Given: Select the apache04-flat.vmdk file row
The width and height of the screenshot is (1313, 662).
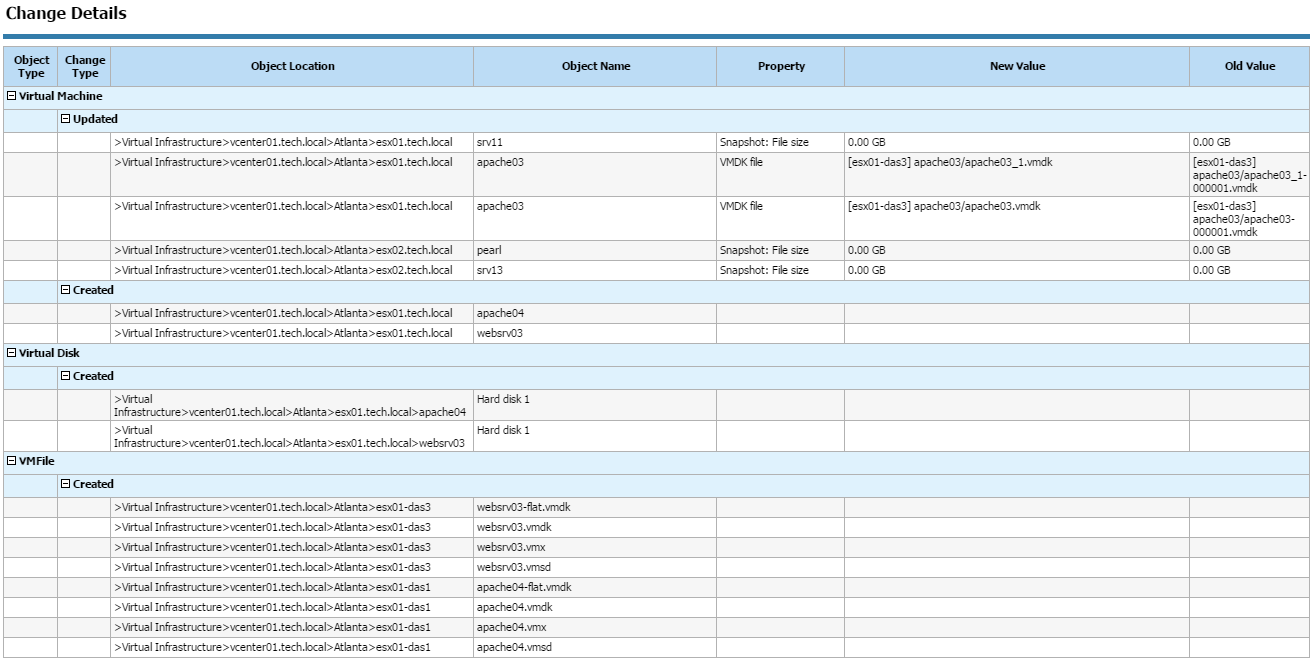Looking at the screenshot, I should pos(657,588).
